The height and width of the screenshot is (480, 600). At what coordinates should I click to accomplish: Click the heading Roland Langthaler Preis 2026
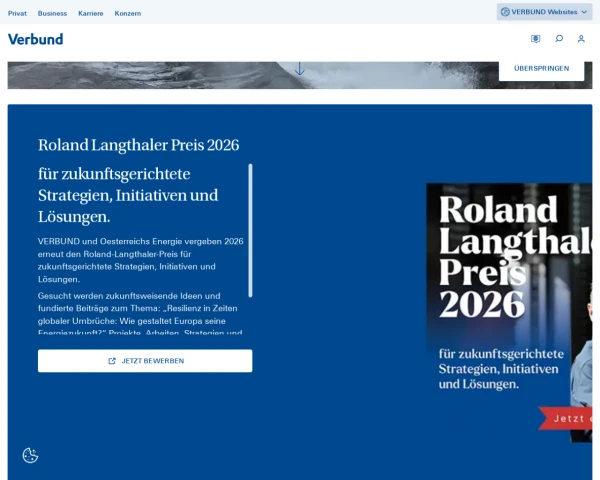coord(139,145)
